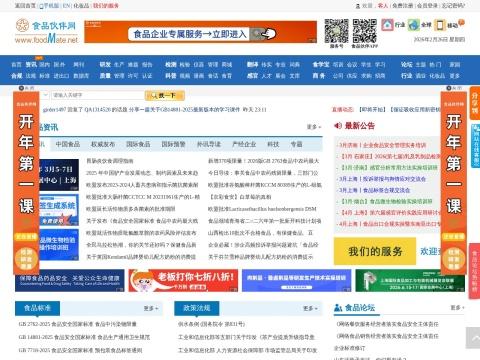Open the orange food enterprise services banner
The image size is (480, 360).
pos(200,32)
